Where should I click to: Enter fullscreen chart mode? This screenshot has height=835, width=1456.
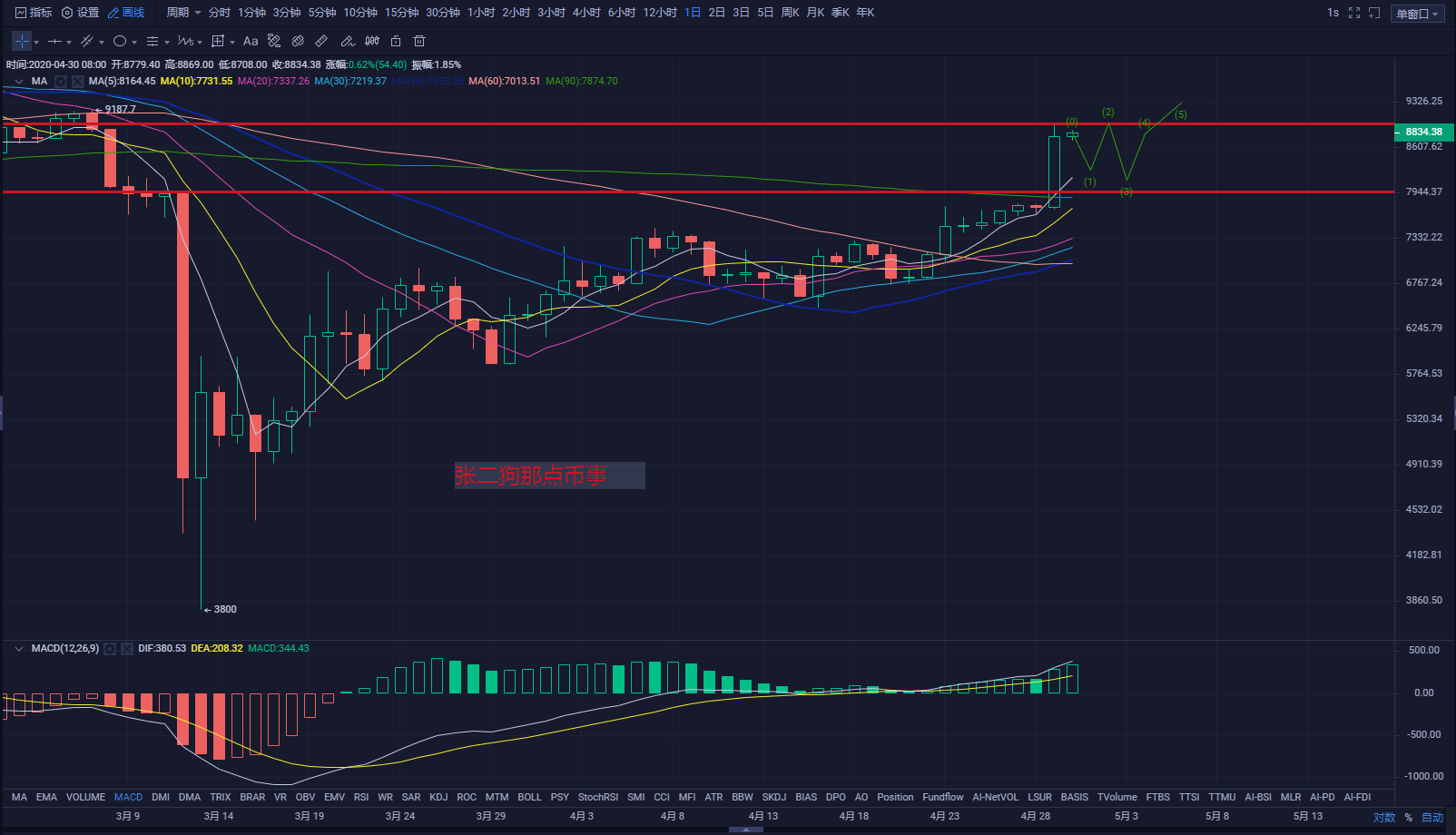tap(1354, 13)
